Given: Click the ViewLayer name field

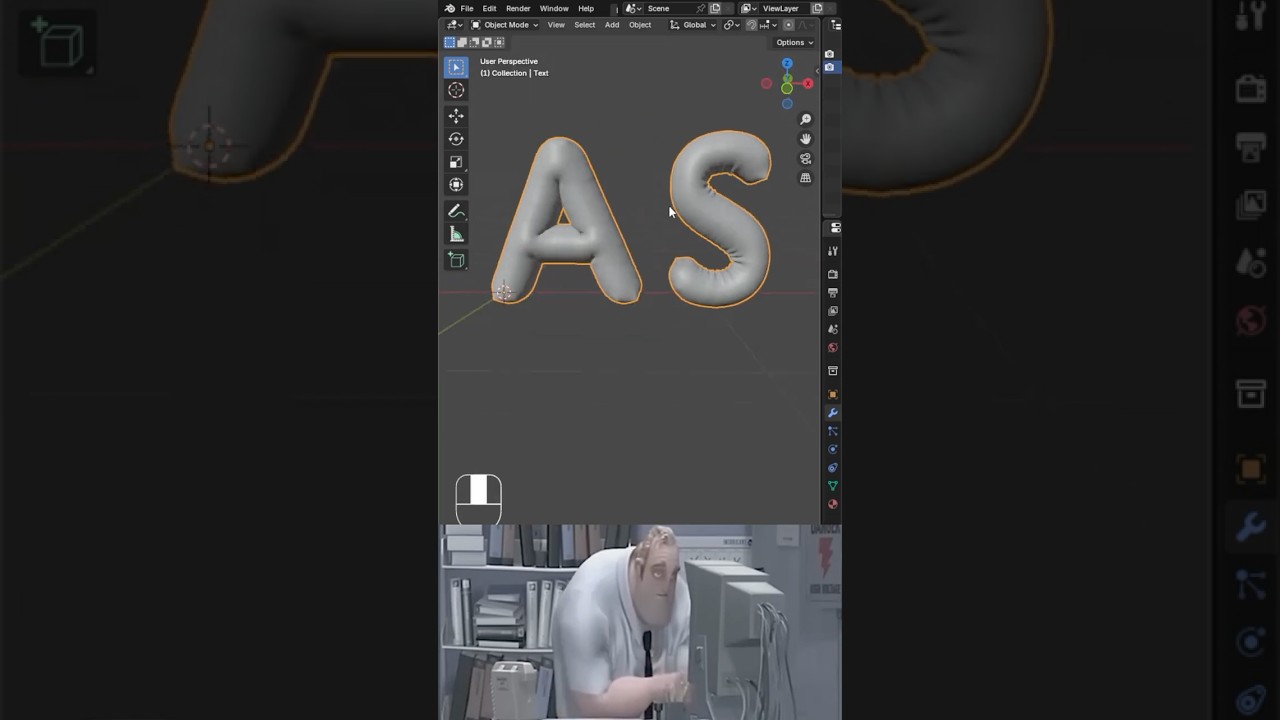Looking at the screenshot, I should click(x=784, y=8).
